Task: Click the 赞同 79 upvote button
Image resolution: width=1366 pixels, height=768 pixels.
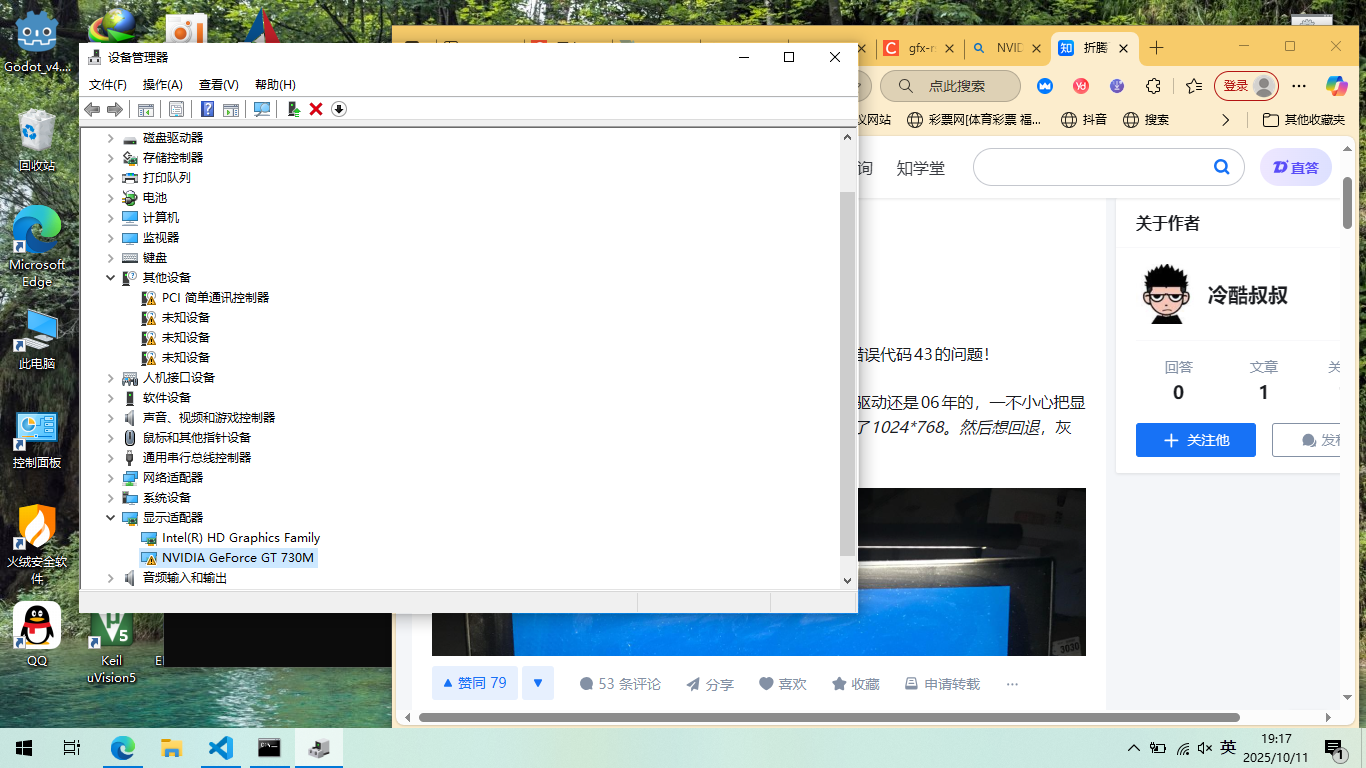Action: 475,684
